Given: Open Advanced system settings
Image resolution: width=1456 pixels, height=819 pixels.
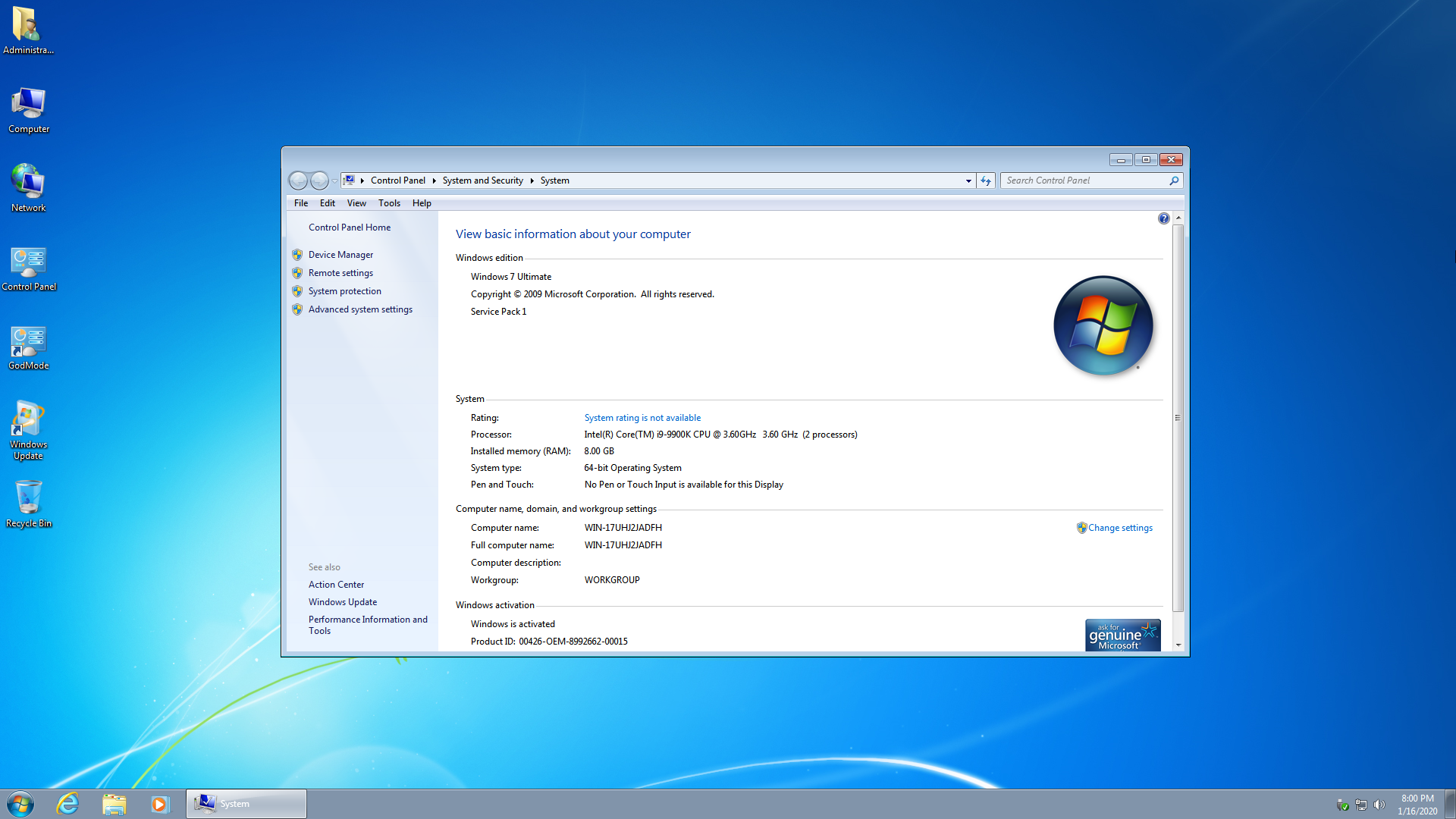Looking at the screenshot, I should pos(360,309).
